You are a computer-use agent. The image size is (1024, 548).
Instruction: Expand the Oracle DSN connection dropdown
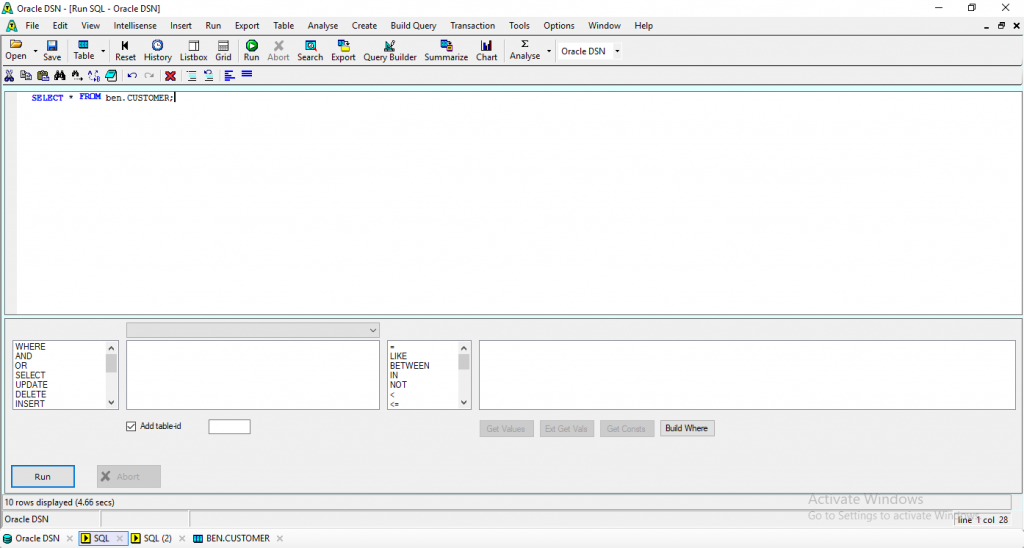pyautogui.click(x=617, y=51)
